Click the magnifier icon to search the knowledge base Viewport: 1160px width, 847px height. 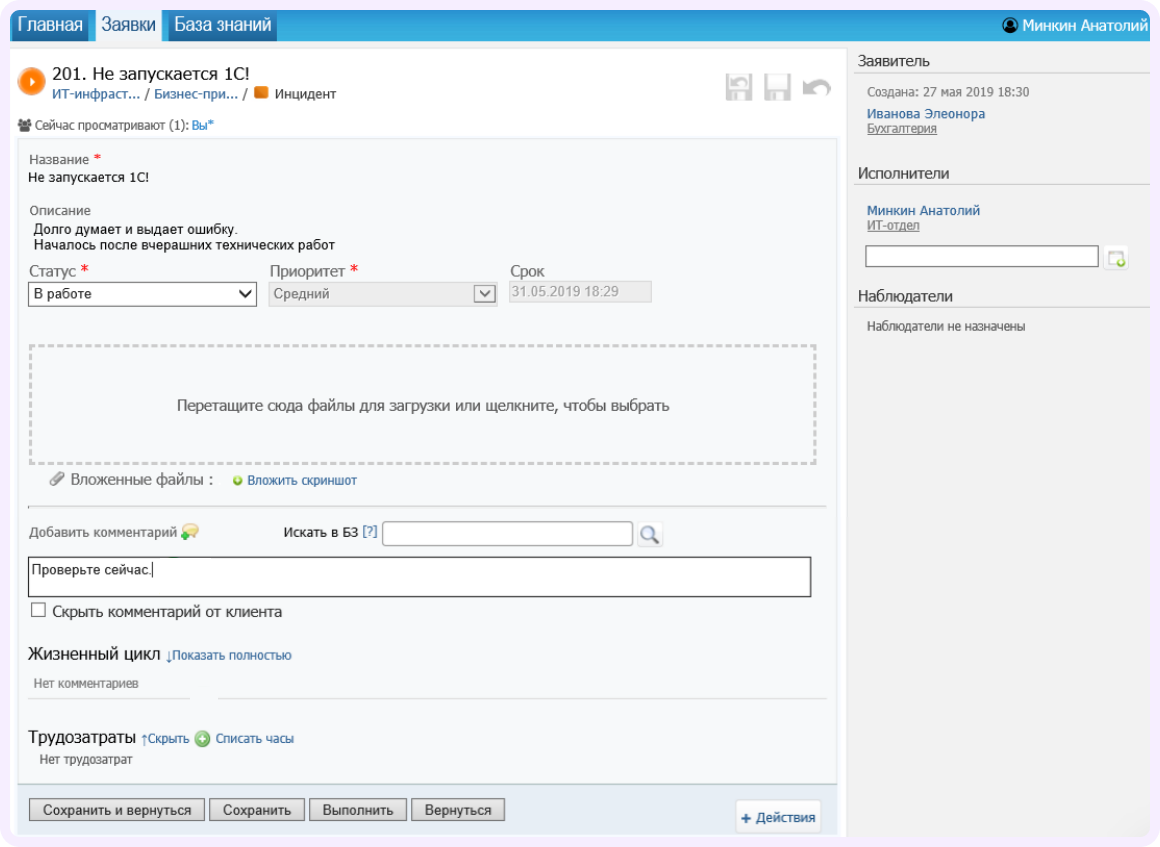coord(651,533)
